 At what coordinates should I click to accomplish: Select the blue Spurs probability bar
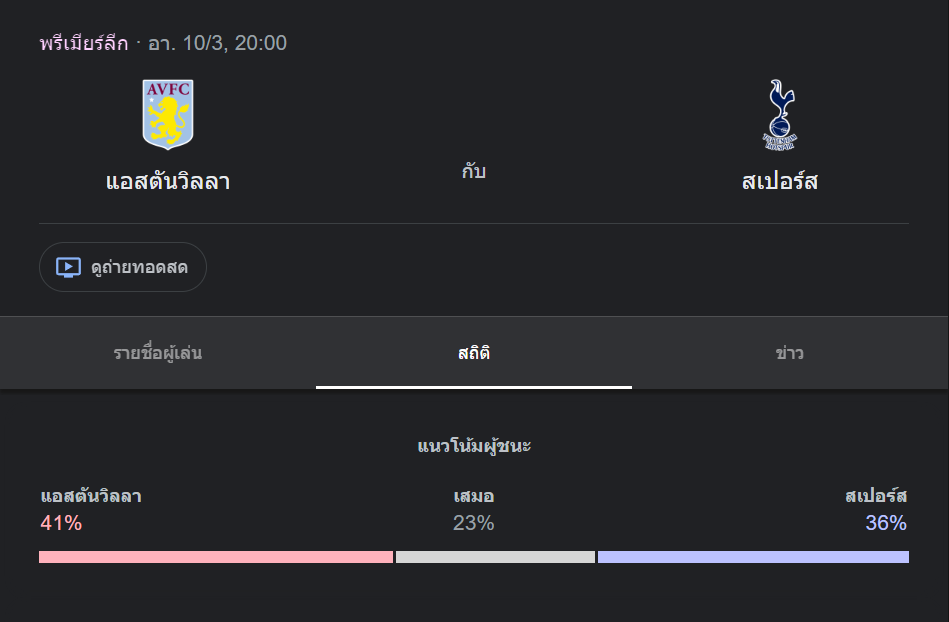[x=753, y=557]
